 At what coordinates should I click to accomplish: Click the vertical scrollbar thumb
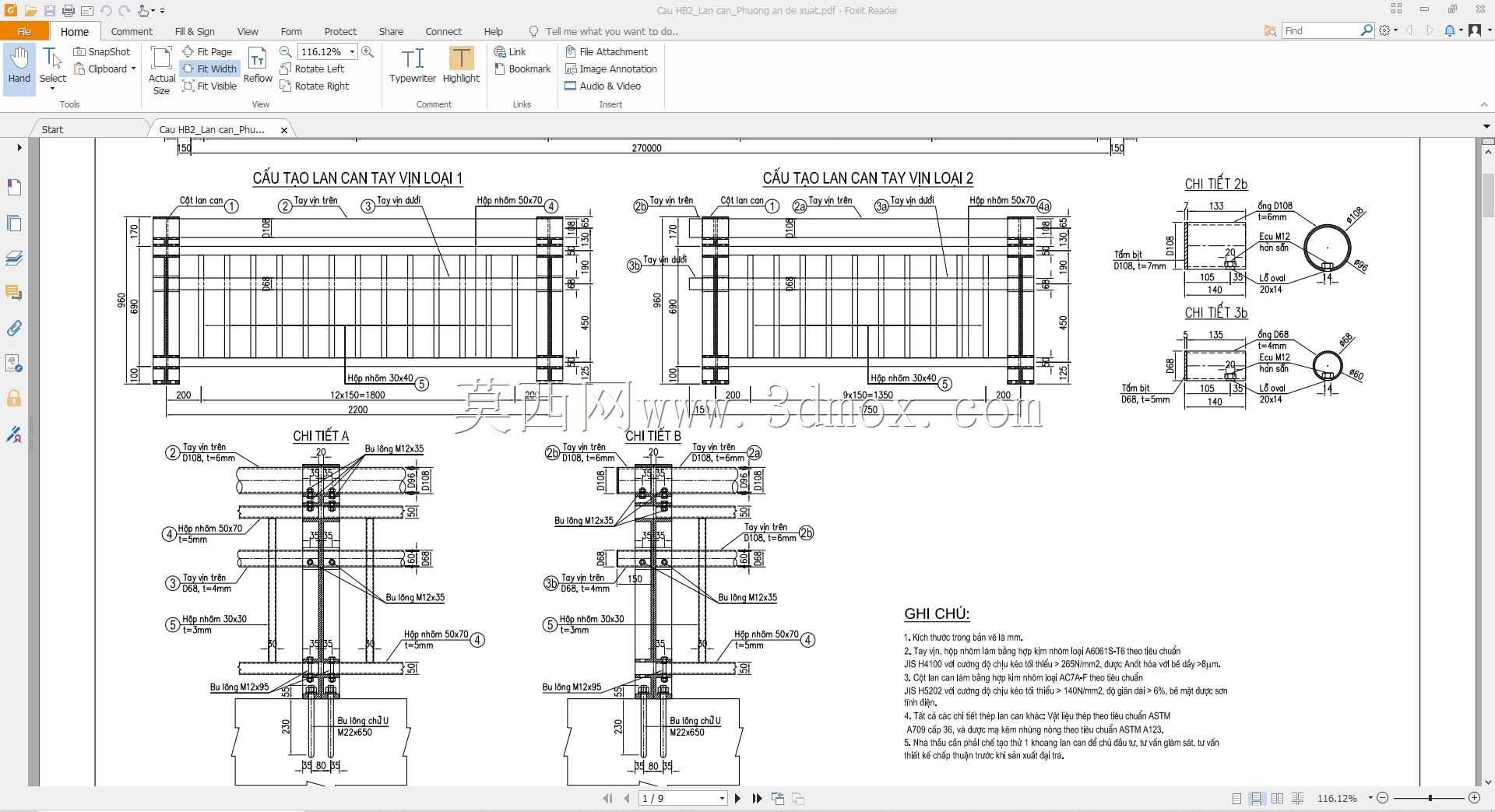(x=1487, y=195)
